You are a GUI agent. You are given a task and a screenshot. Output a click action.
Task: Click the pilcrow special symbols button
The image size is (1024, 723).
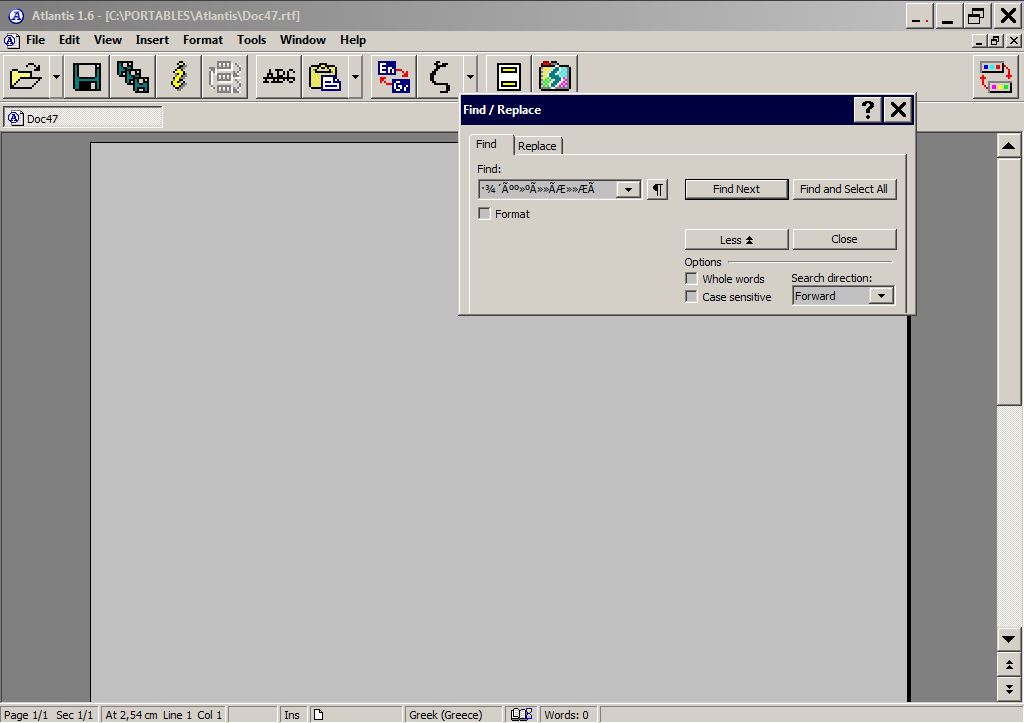pyautogui.click(x=657, y=189)
